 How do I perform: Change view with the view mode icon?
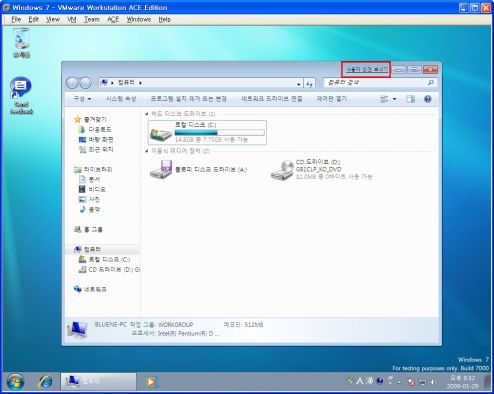coord(384,99)
